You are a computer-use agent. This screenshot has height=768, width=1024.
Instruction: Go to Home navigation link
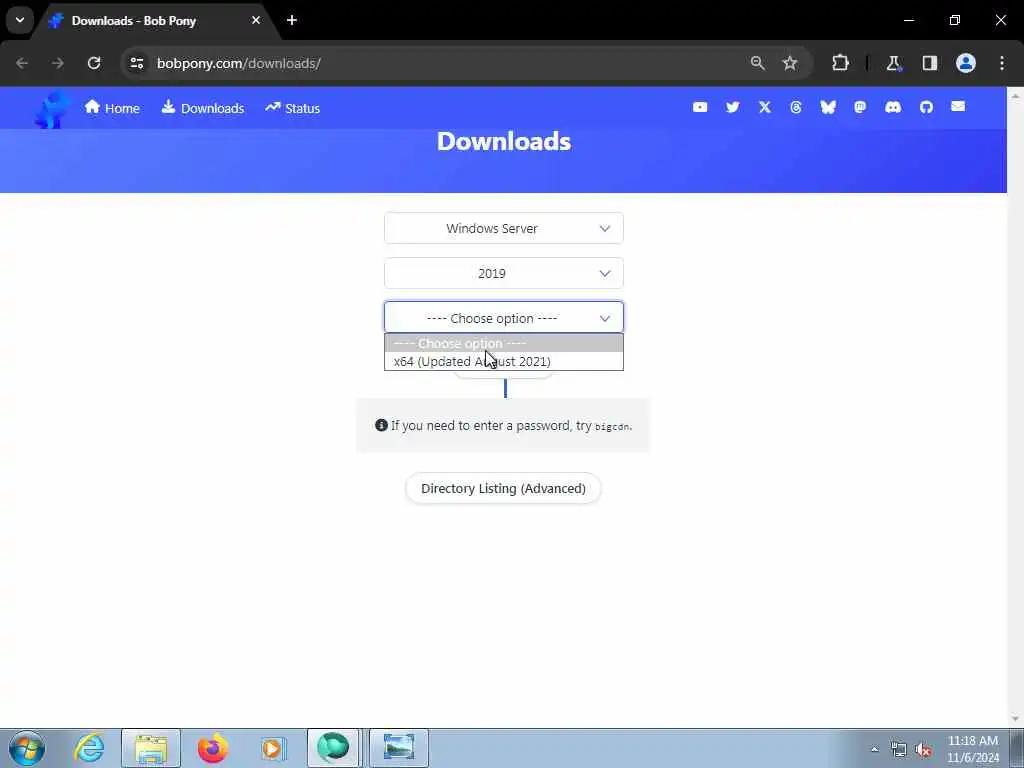tap(112, 108)
